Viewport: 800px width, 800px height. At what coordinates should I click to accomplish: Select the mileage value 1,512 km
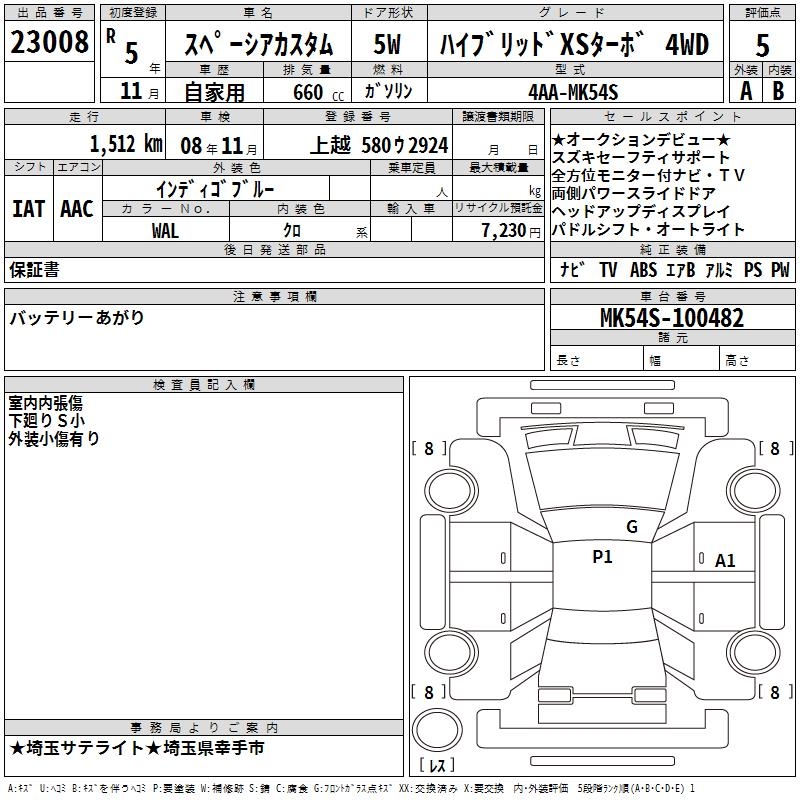click(126, 144)
